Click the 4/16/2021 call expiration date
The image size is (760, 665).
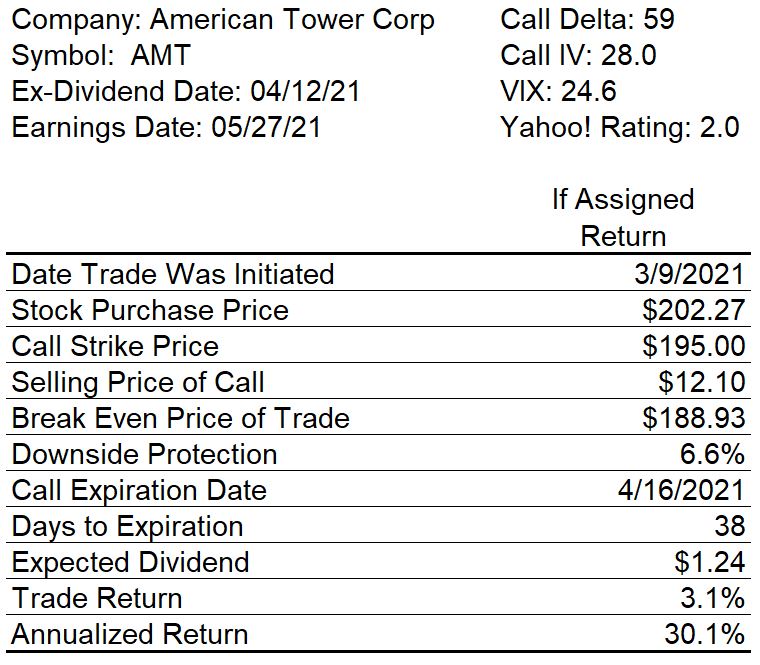[x=681, y=490]
